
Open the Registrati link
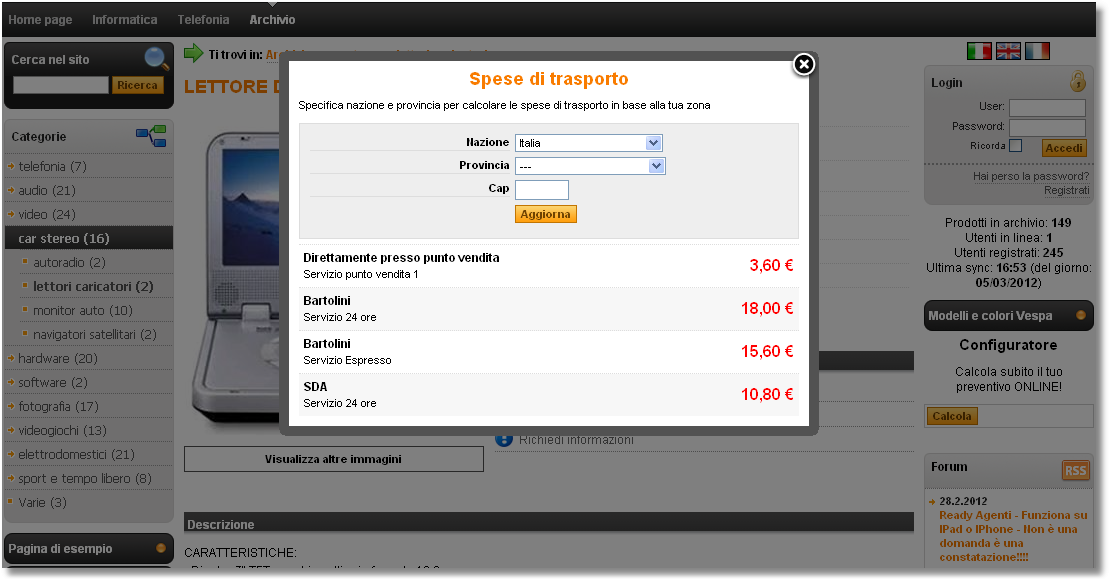[1066, 190]
